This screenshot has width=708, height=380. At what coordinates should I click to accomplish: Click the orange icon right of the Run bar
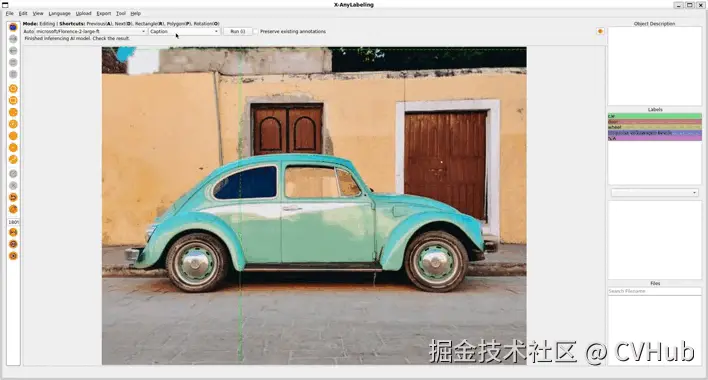click(600, 31)
